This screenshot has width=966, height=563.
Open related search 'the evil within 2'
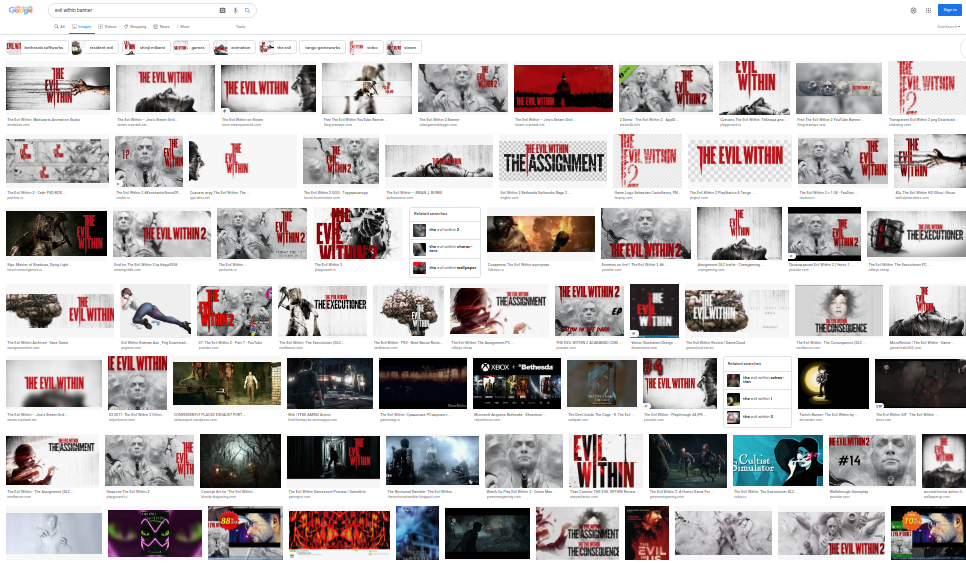[445, 230]
